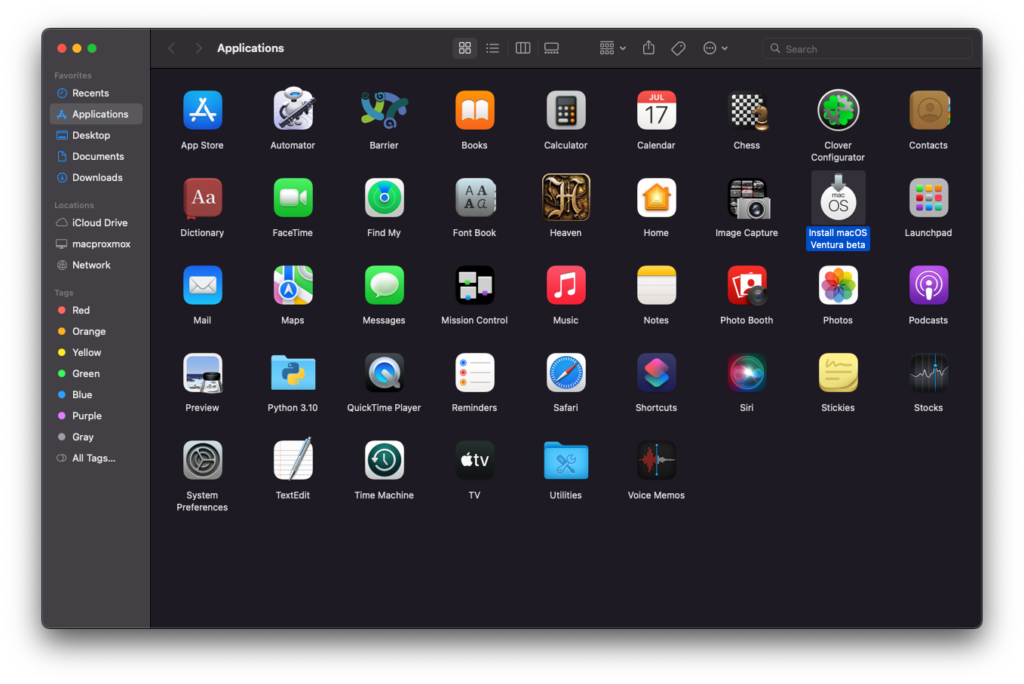This screenshot has height=684, width=1024.
Task: Click the Reminders app icon
Action: point(475,372)
